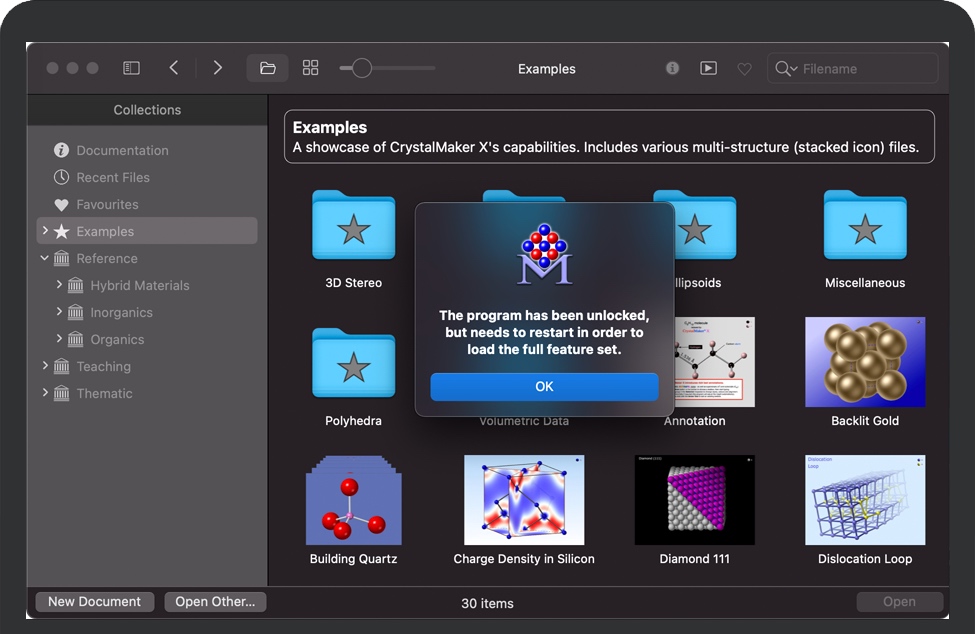Viewport: 975px width, 634px height.
Task: Select Favourites in the sidebar
Action: pyautogui.click(x=107, y=204)
